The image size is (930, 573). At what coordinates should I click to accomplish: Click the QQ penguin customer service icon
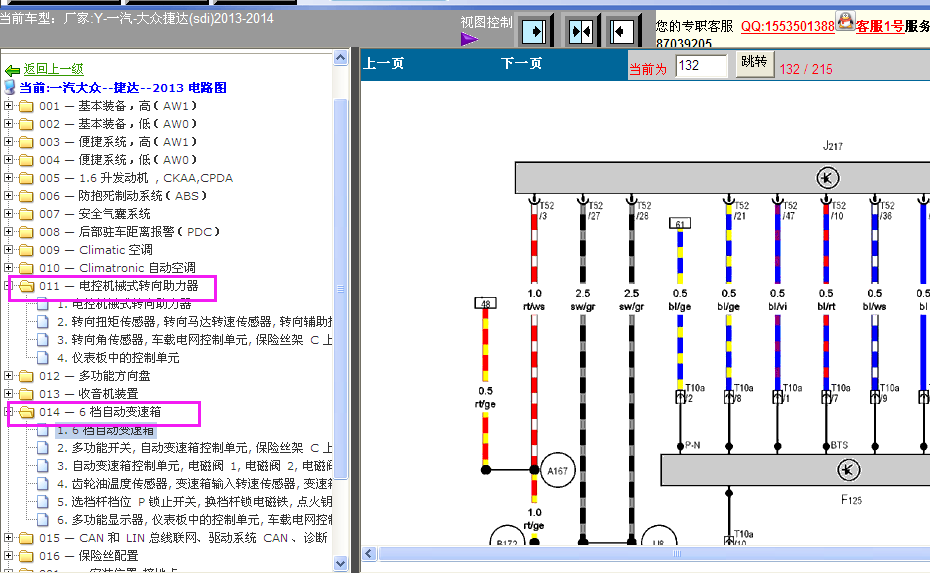click(845, 21)
